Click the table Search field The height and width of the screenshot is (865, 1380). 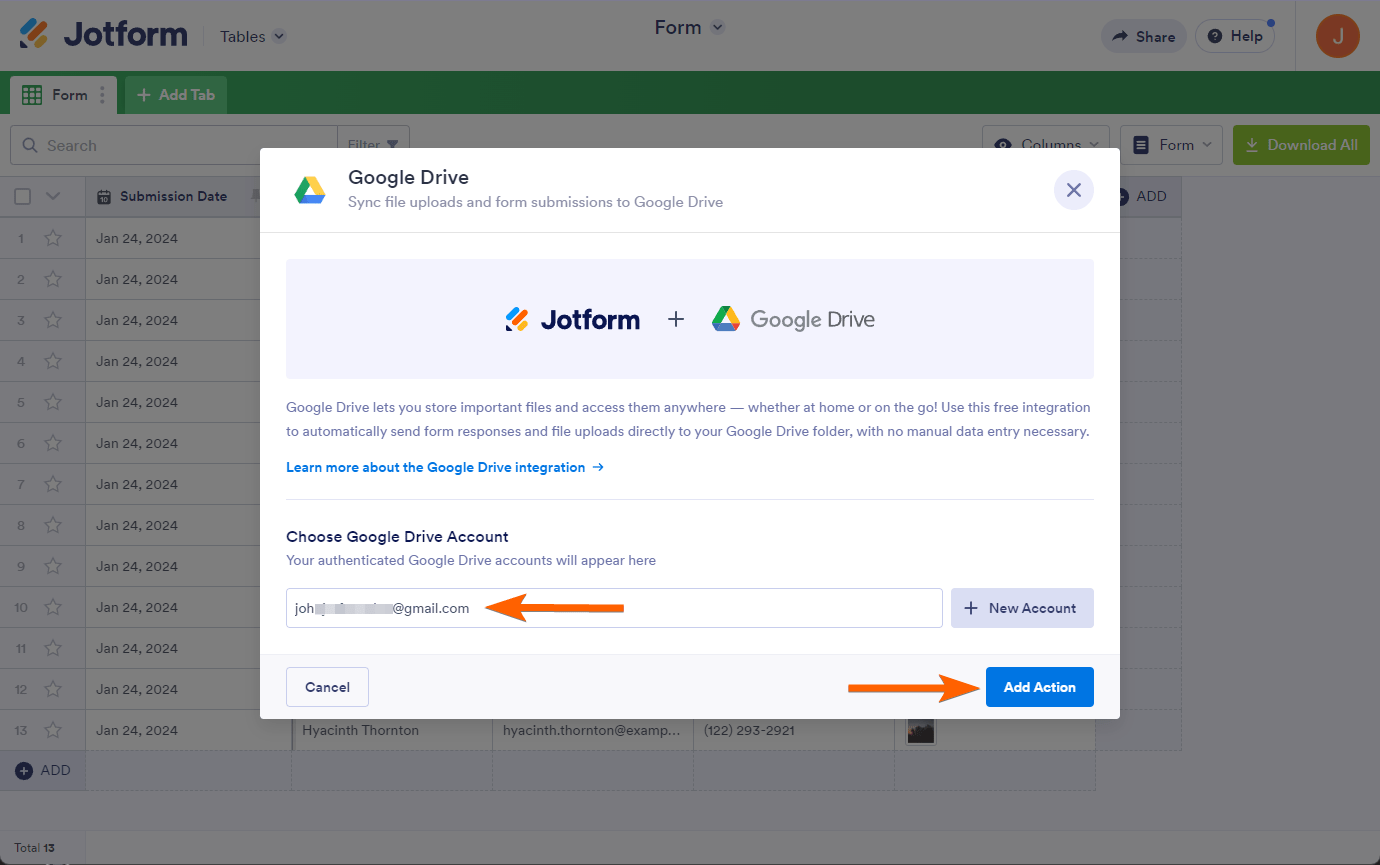174,145
